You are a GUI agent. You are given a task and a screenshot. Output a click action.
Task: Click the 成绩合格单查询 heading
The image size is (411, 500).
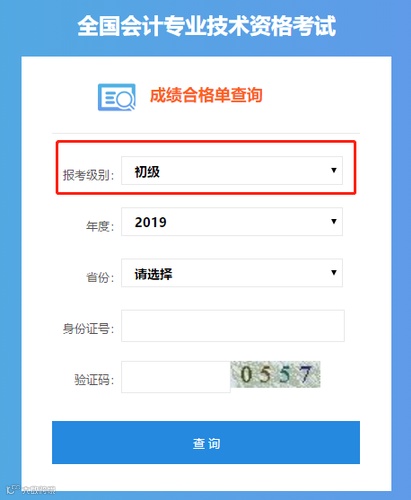coord(206,95)
